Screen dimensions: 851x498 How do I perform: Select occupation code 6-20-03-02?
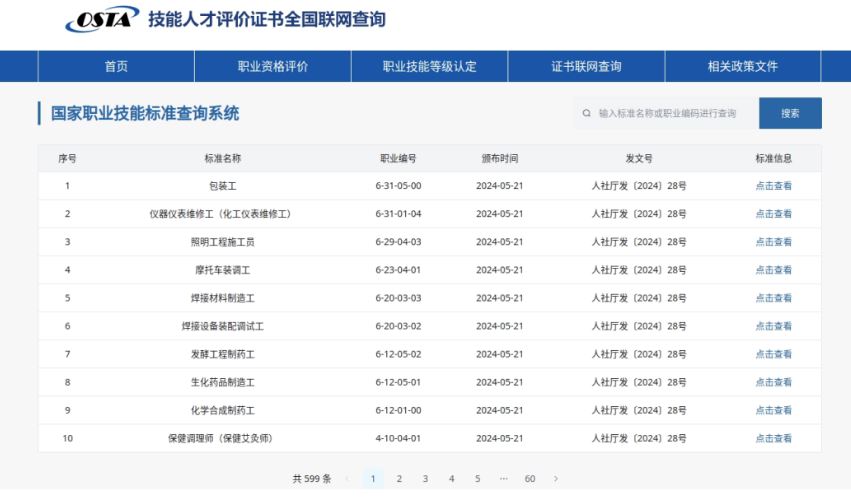pyautogui.click(x=398, y=326)
